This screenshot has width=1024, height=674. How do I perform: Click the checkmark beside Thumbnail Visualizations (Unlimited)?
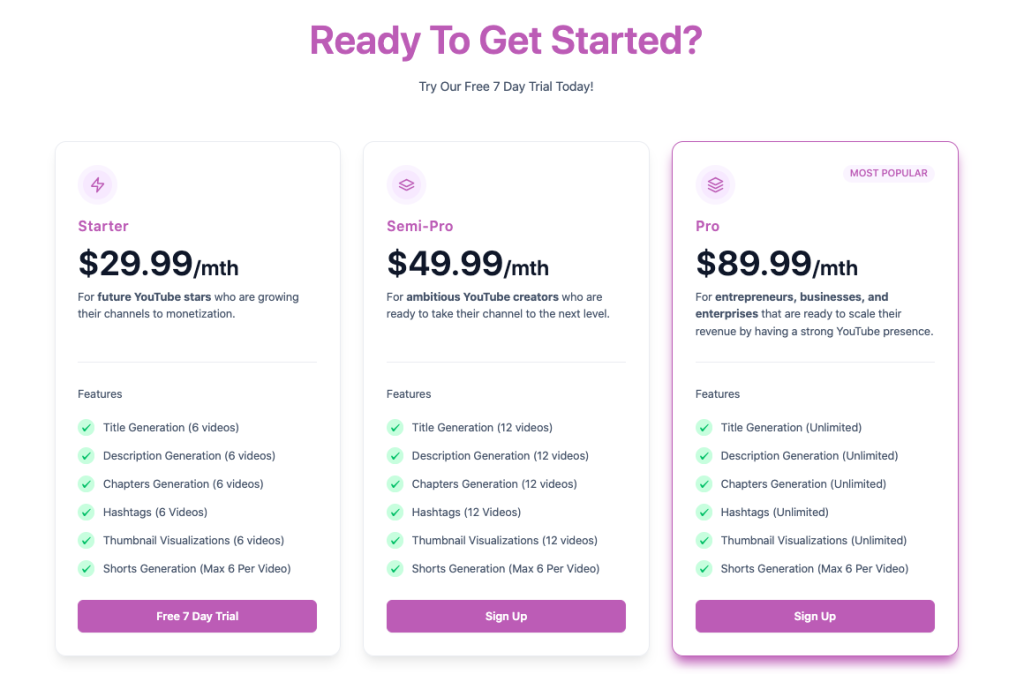pos(704,540)
